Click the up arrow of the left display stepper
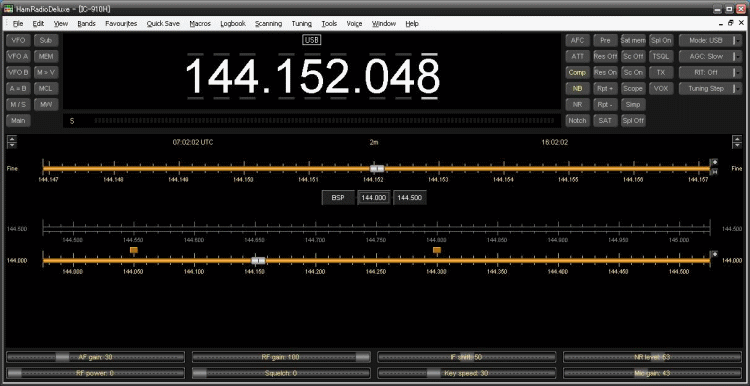Screen dimensions: 750x386 (12, 139)
